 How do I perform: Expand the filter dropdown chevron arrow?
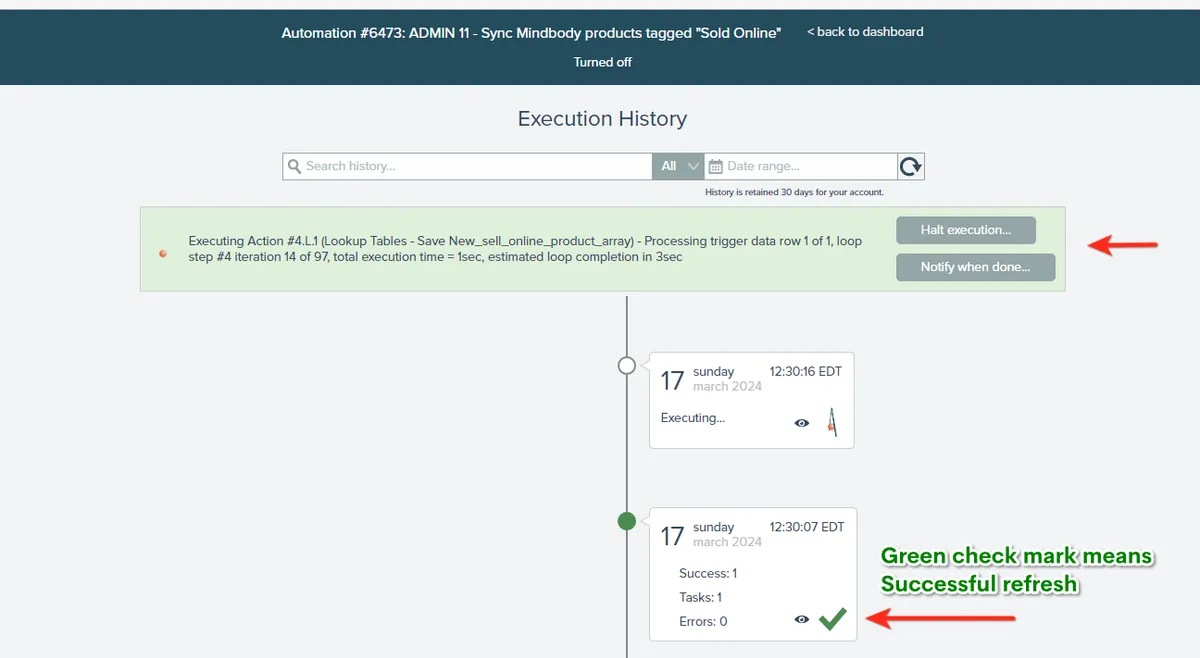pos(693,167)
